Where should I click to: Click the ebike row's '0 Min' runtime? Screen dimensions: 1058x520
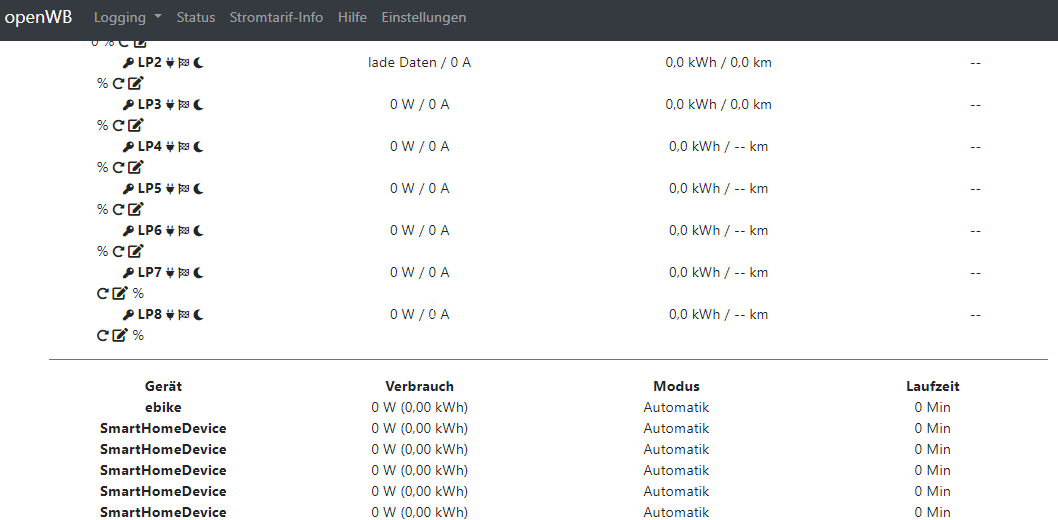point(932,407)
